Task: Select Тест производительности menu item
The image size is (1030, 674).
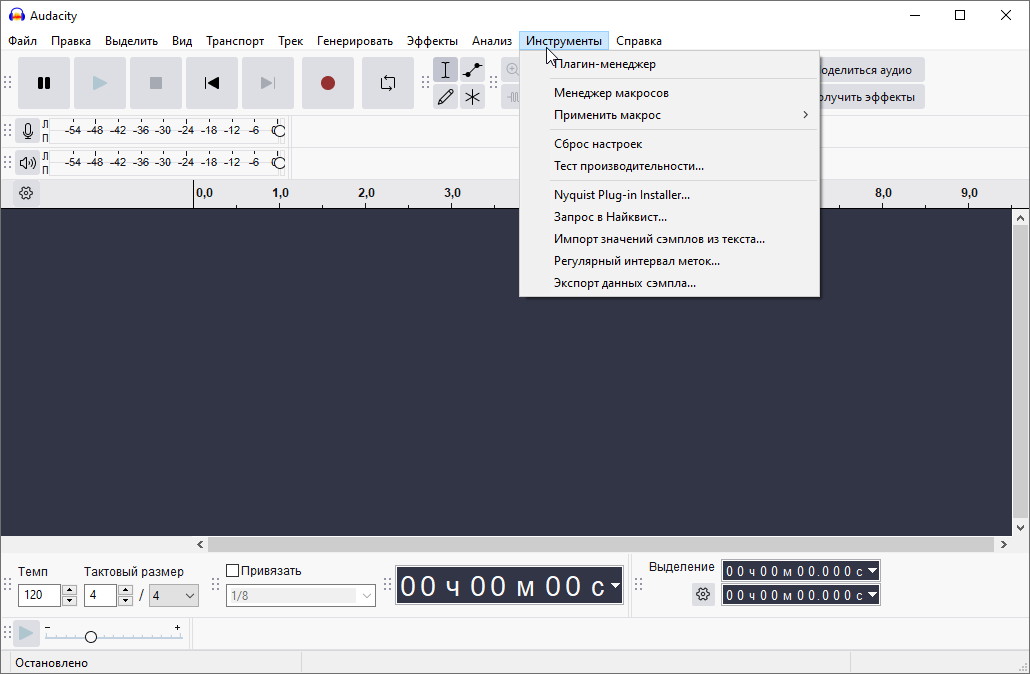Action: (x=669, y=166)
